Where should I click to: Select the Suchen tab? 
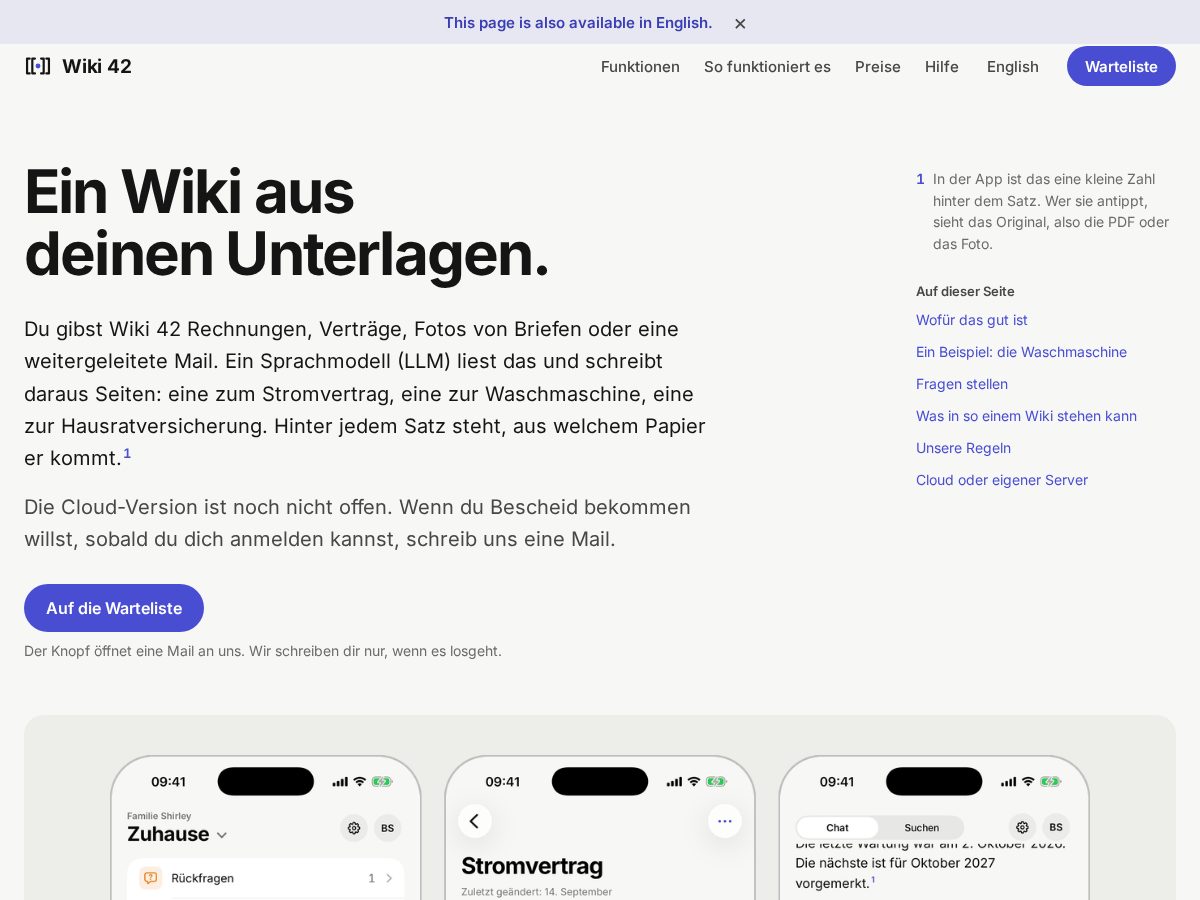point(922,827)
